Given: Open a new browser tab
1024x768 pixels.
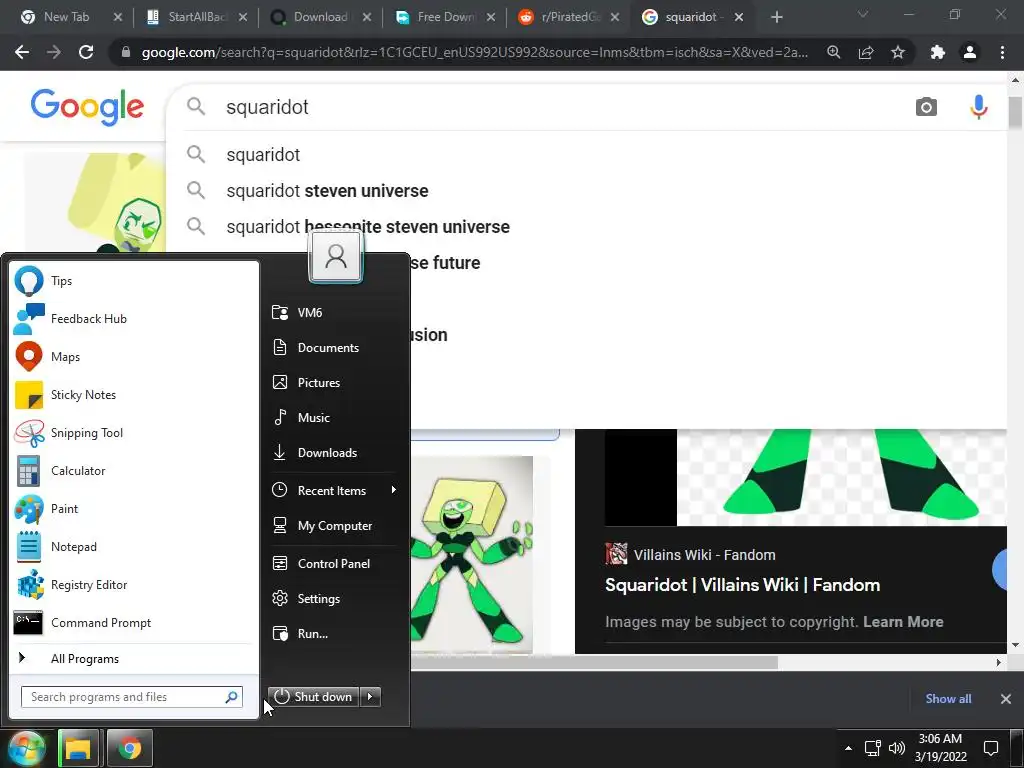Looking at the screenshot, I should pos(776,17).
